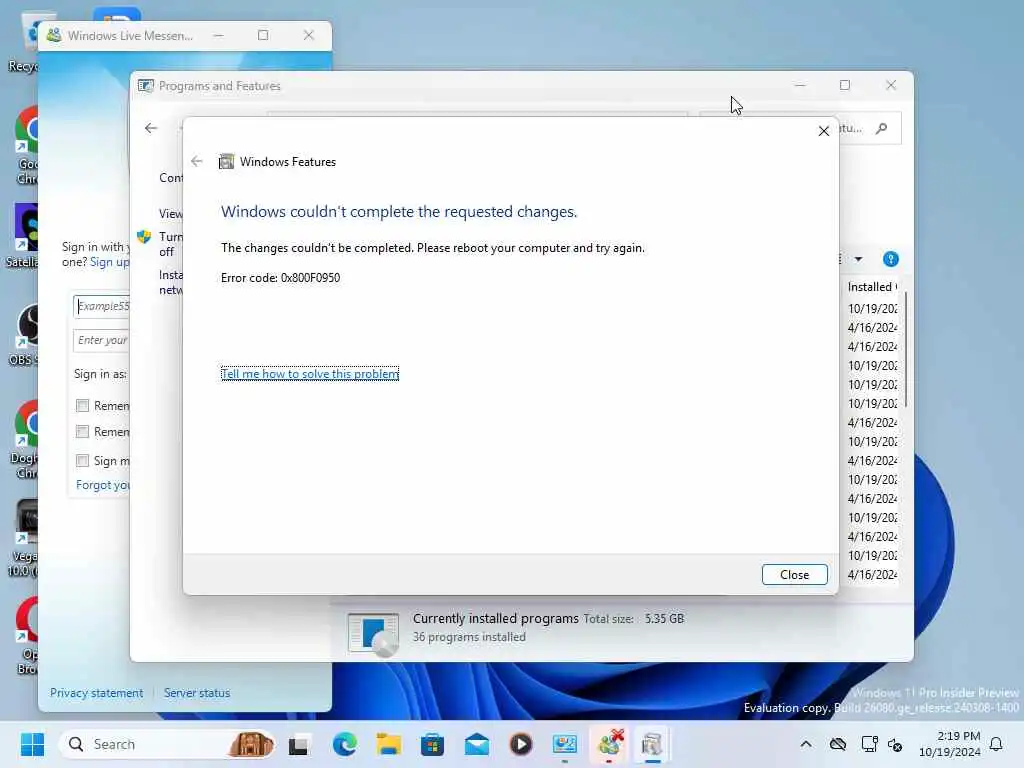Select the Opera Browser desktop shortcut
The height and width of the screenshot is (768, 1024).
[x=26, y=636]
